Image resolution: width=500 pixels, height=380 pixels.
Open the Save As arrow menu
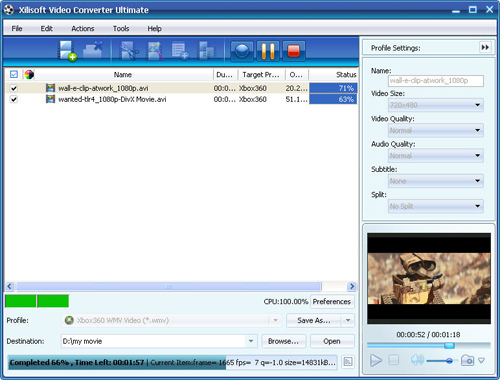pyautogui.click(x=348, y=320)
